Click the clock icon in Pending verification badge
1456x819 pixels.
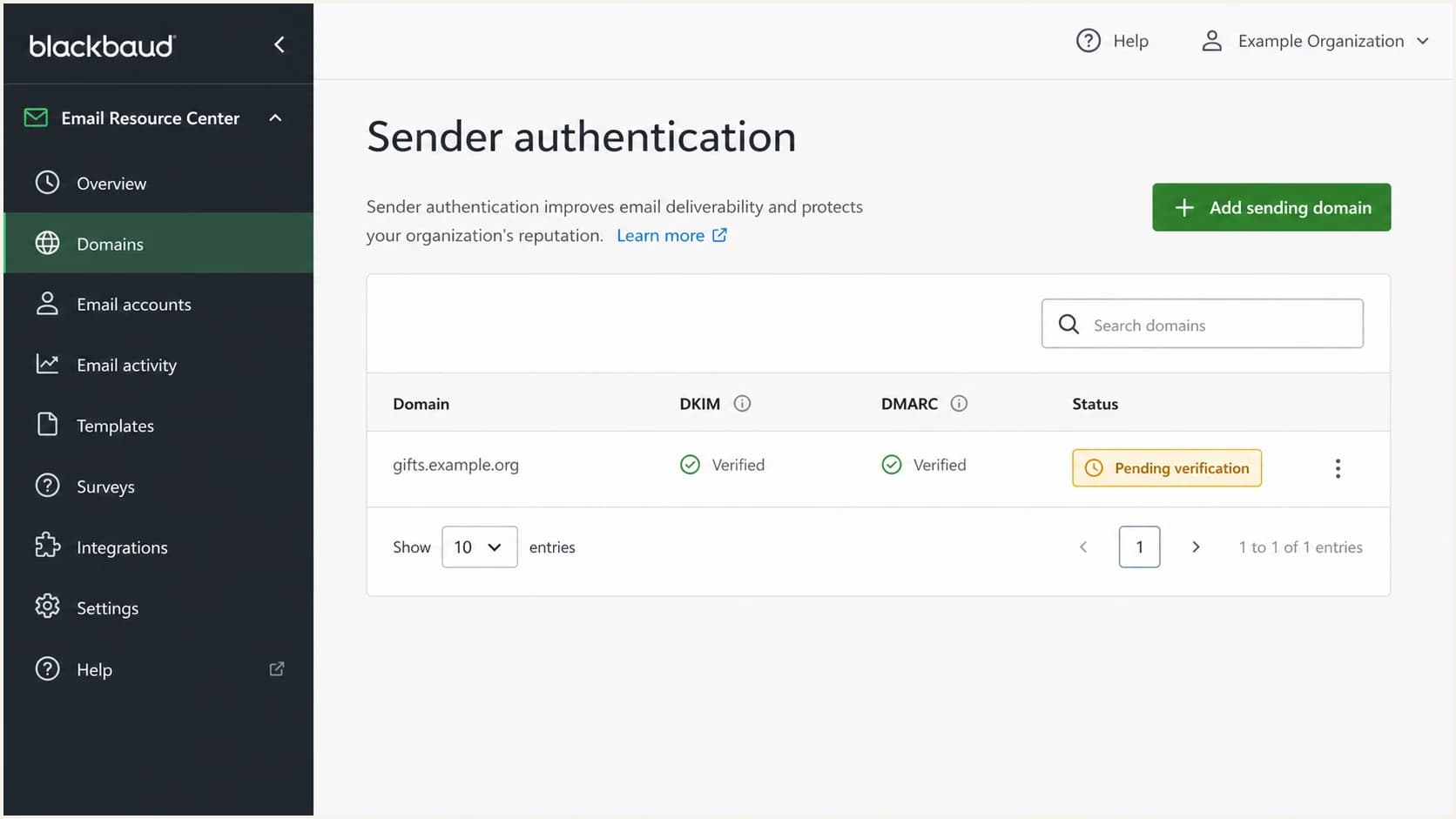[1094, 468]
